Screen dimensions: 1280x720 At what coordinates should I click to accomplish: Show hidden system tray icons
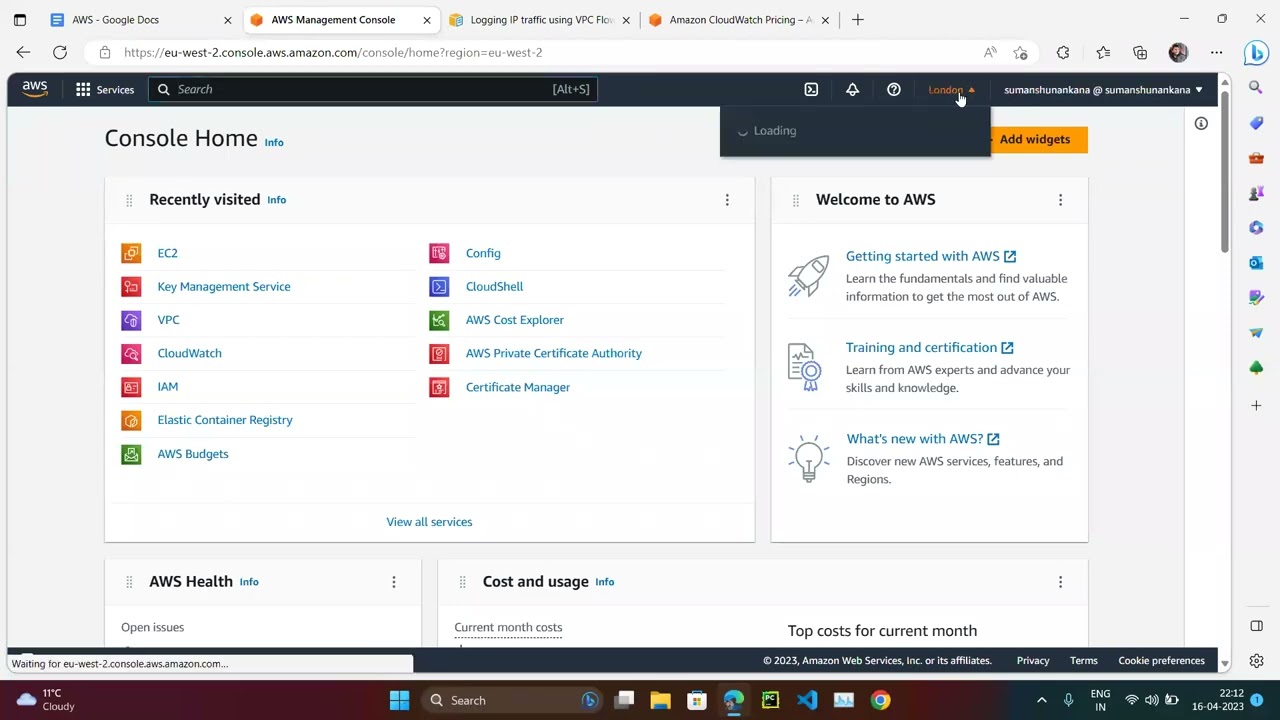click(1041, 700)
